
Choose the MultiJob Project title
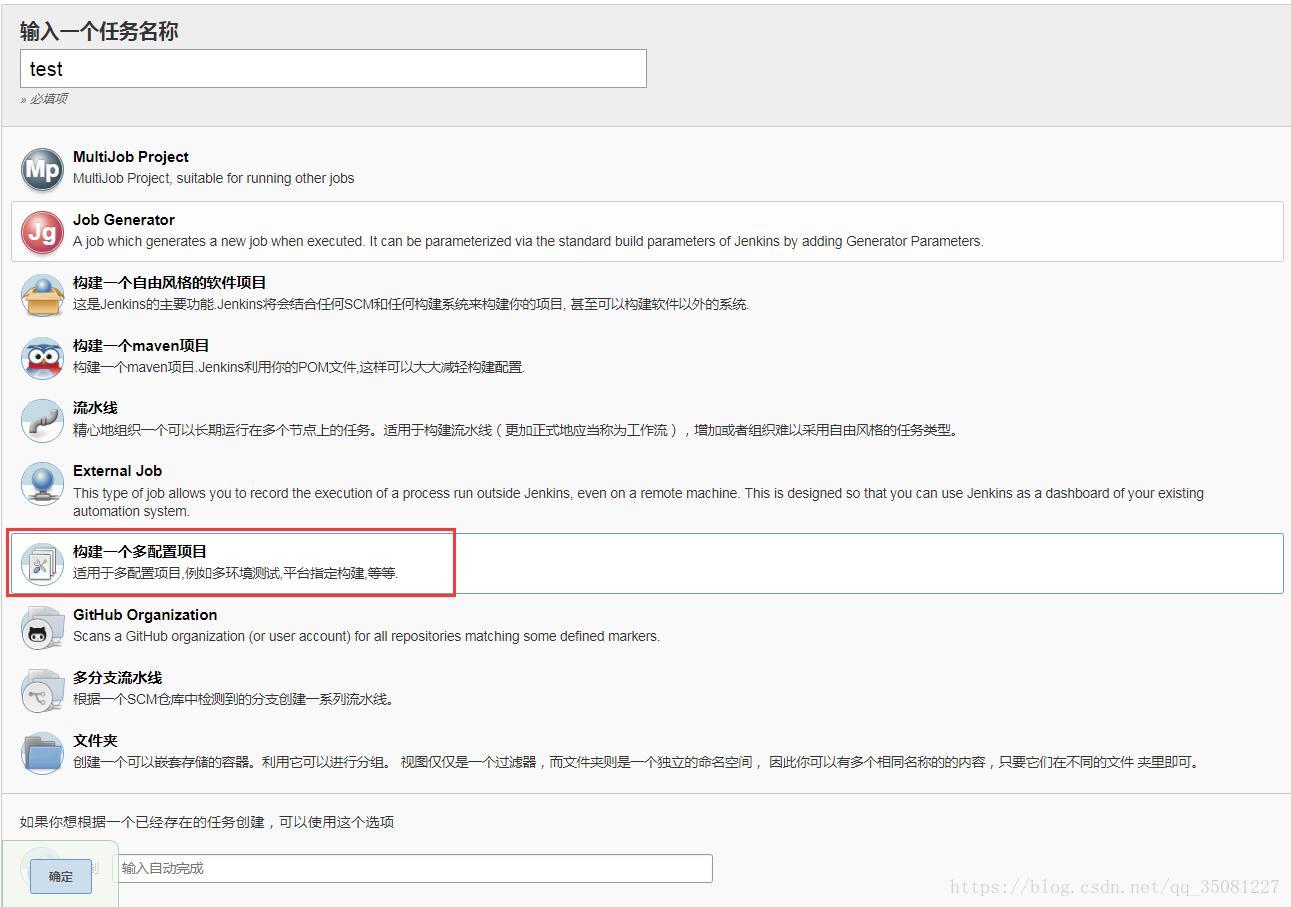point(131,157)
